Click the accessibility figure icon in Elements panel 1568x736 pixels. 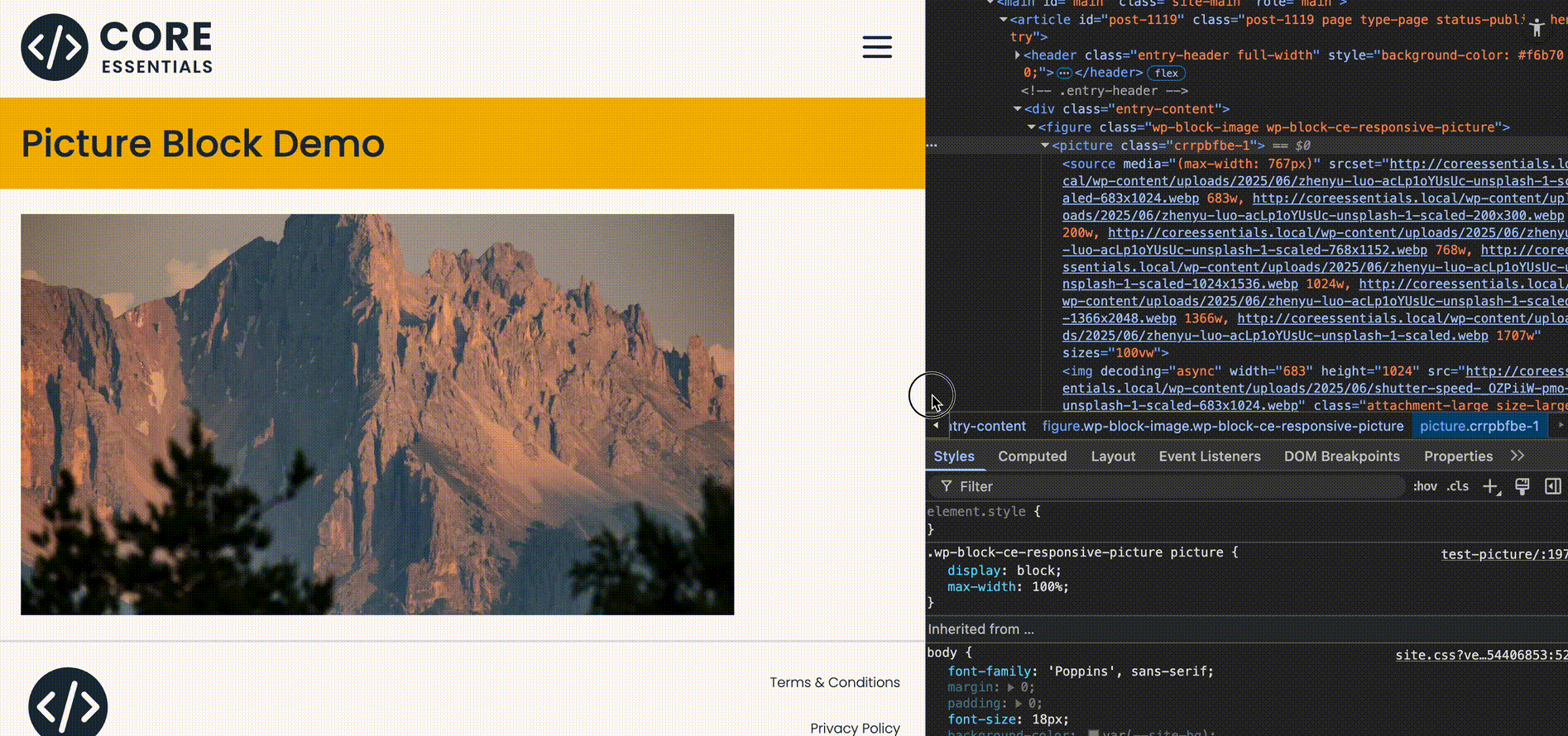(x=1537, y=26)
